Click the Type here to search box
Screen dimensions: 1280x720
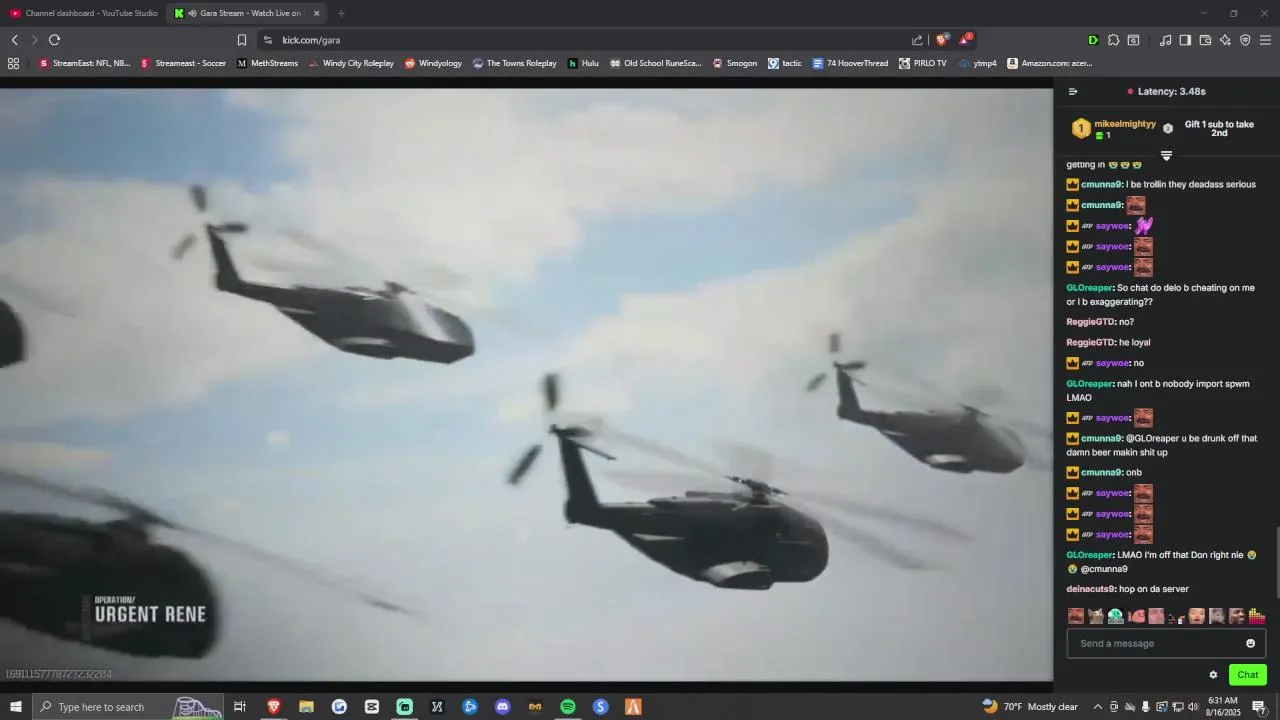[x=130, y=707]
